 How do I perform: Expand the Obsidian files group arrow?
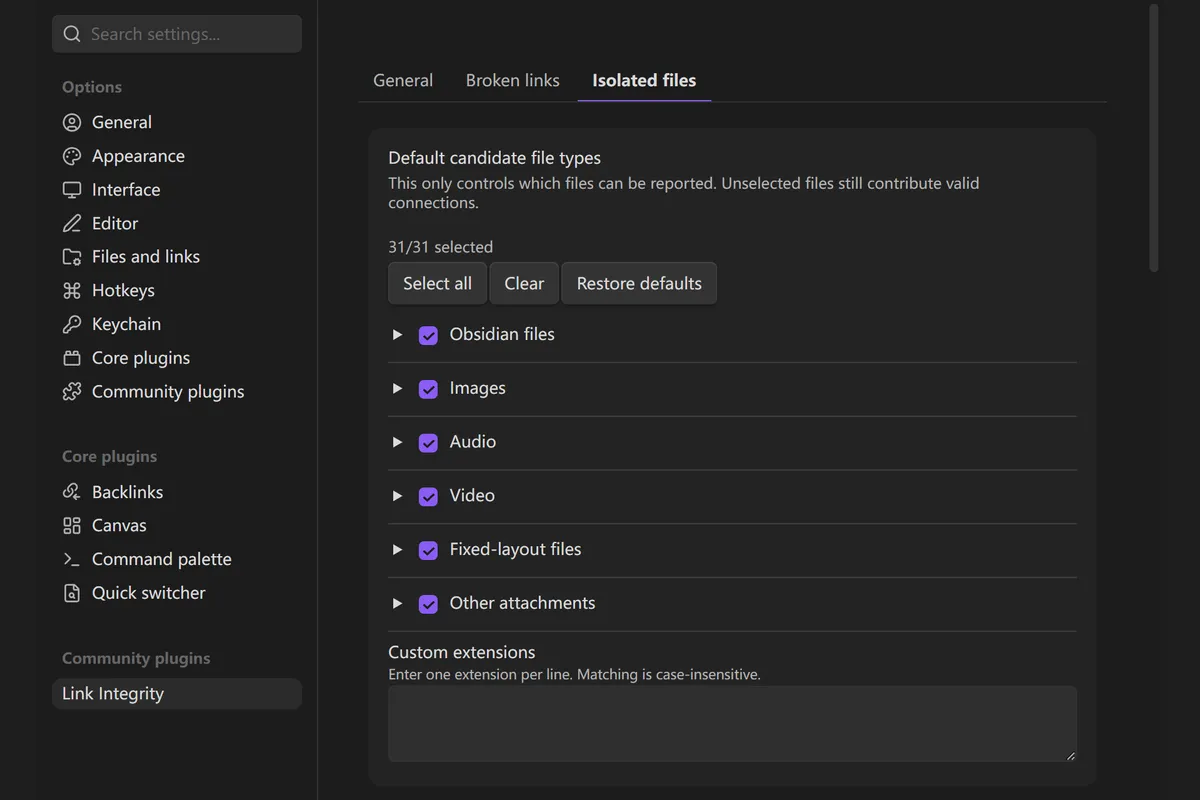397,335
